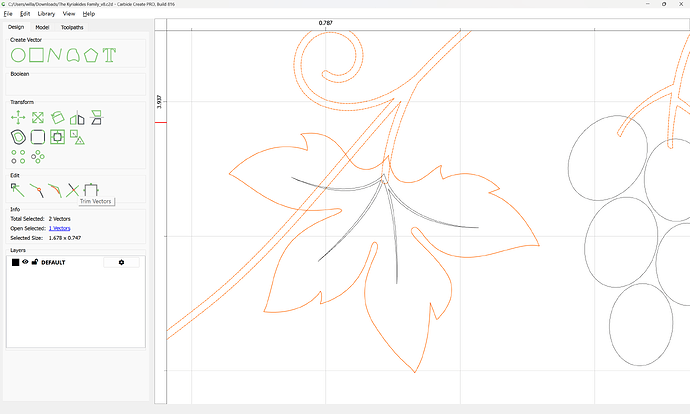
Task: Click the black color swatch of DEFAULT layer
Action: [x=15, y=262]
